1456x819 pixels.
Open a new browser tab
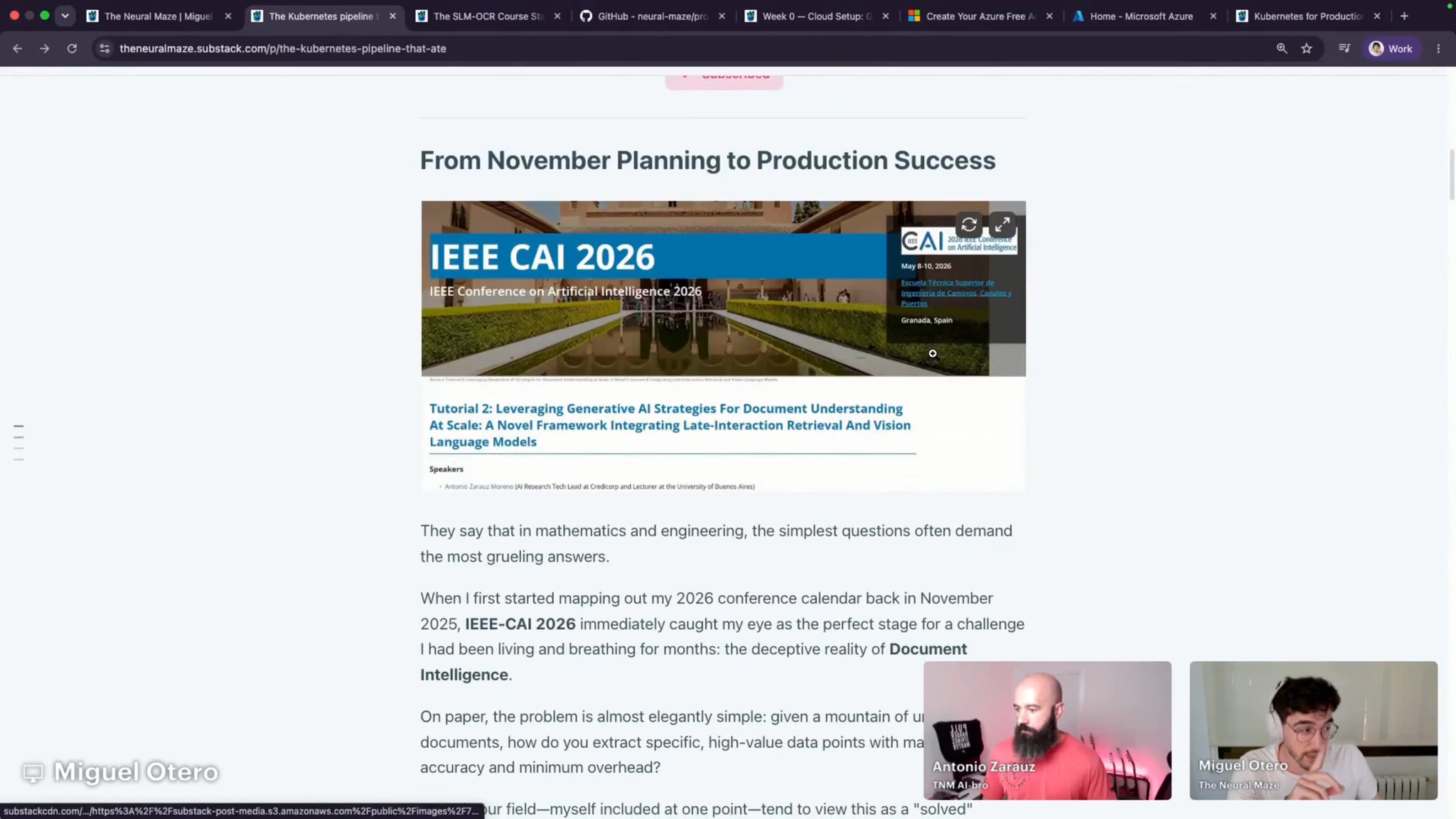tap(1404, 16)
